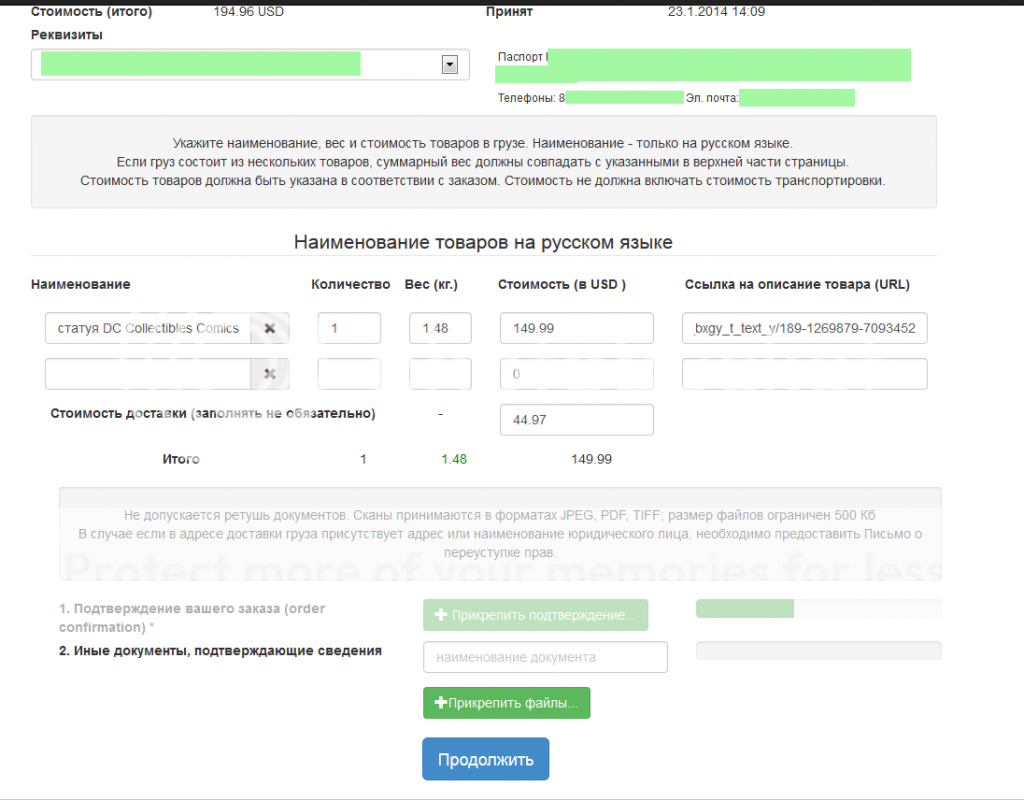
Task: Click the order confirmation upload progress bar
Action: tap(817, 608)
